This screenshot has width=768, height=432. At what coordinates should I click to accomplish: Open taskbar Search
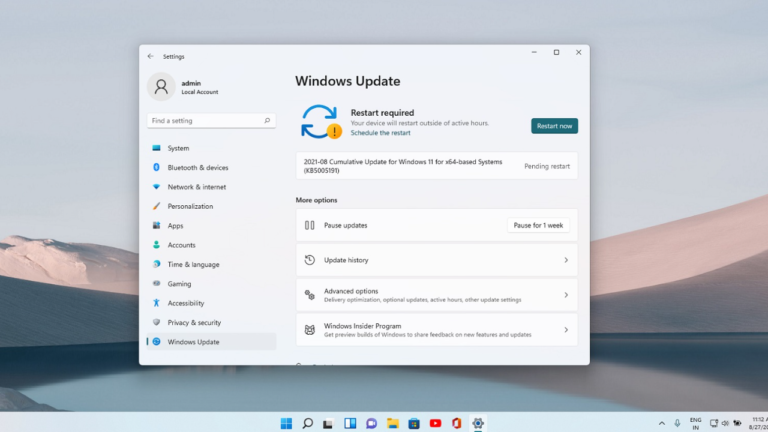pyautogui.click(x=308, y=423)
